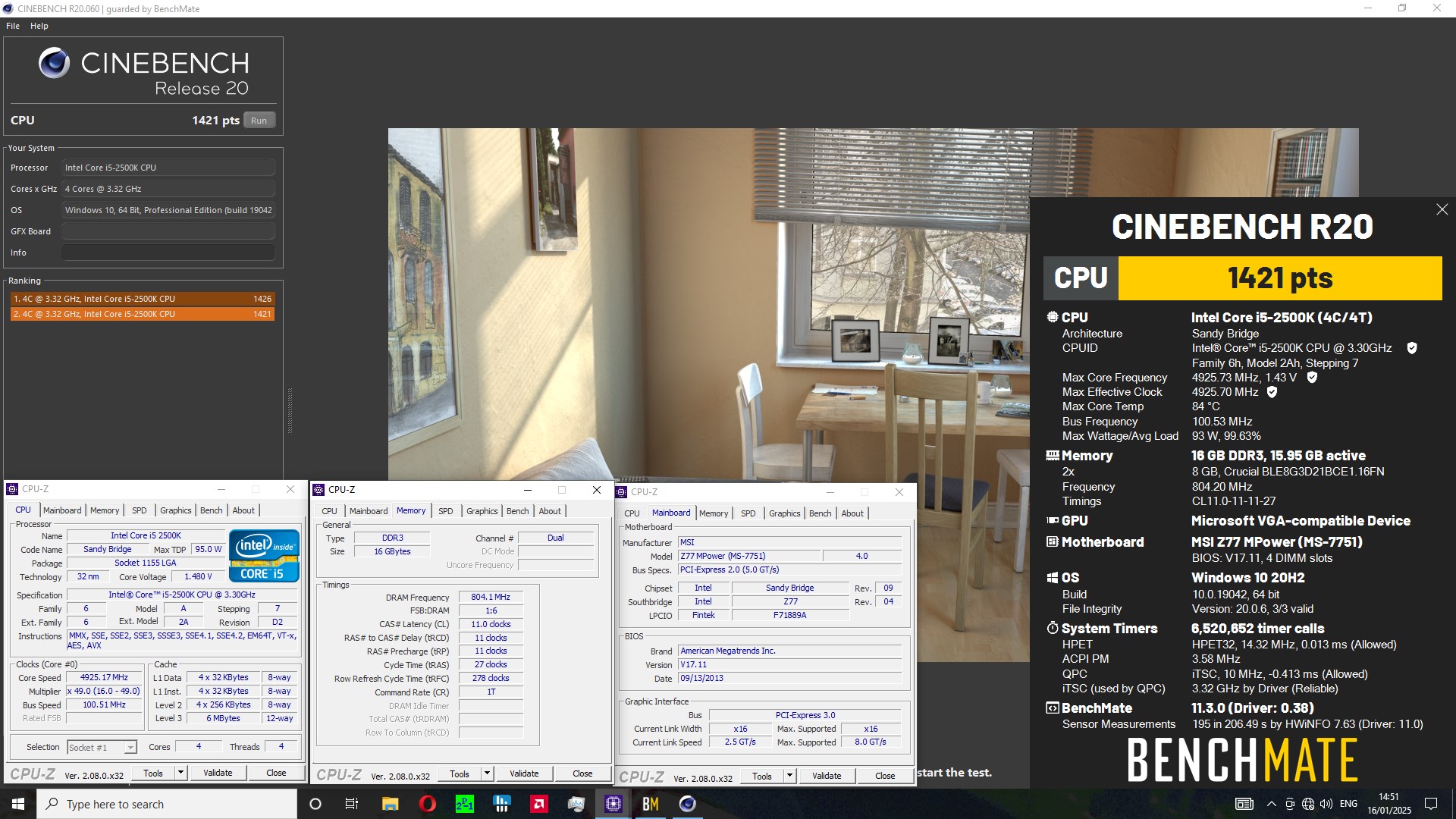
Task: Open the Action Center notification icon
Action: click(1430, 804)
